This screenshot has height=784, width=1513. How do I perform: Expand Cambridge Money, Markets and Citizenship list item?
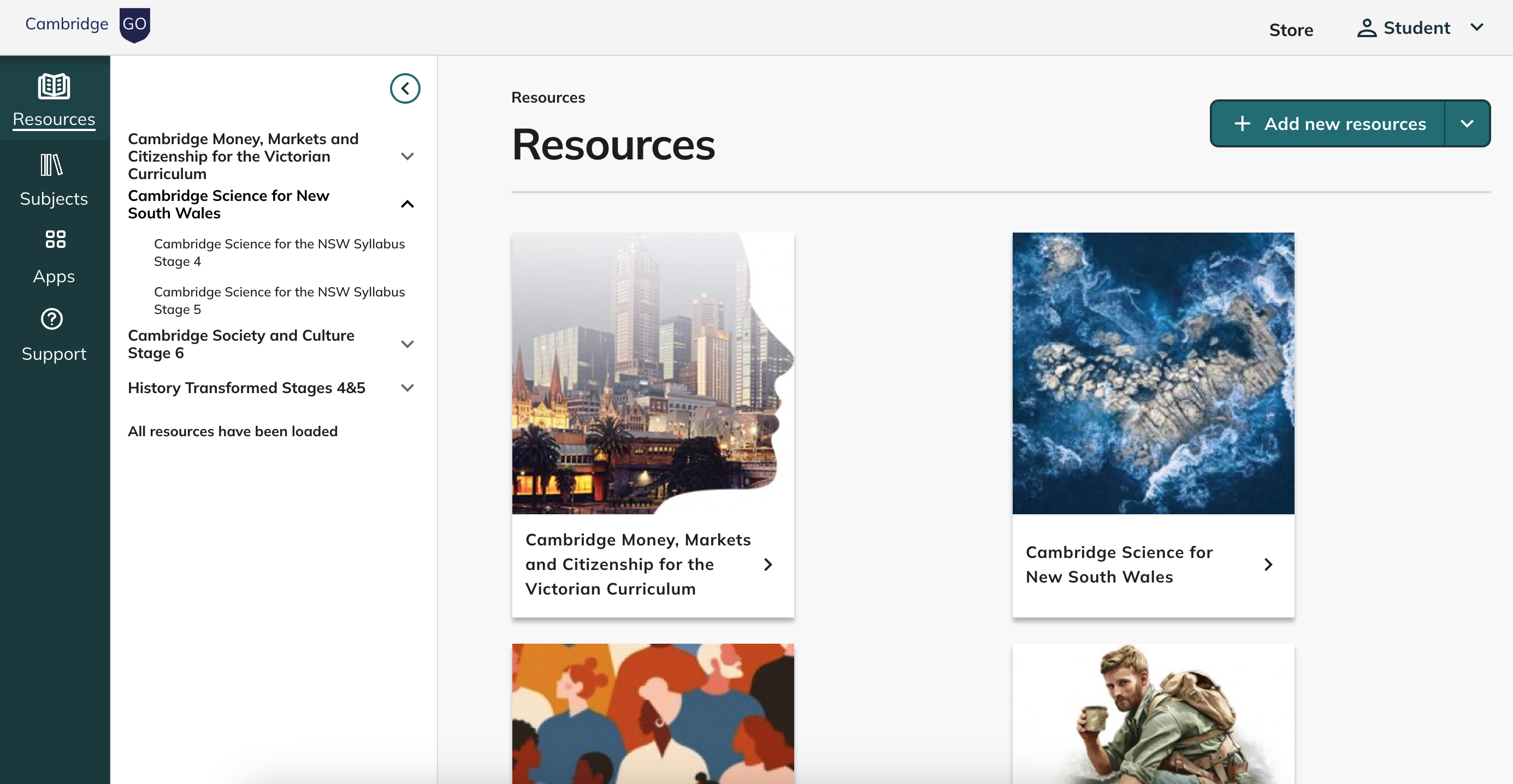click(x=407, y=156)
